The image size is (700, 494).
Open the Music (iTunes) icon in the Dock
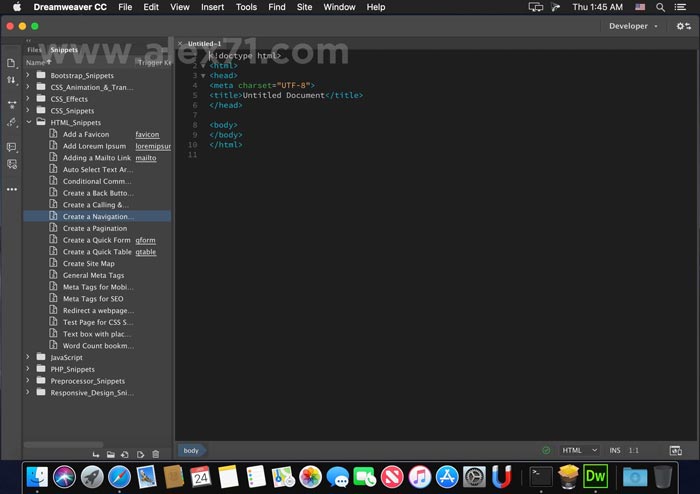coord(420,476)
